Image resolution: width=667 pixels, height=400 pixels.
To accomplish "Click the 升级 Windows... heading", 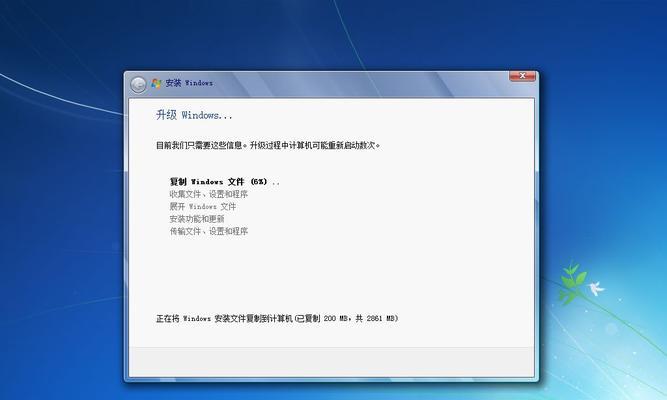I will pos(194,115).
